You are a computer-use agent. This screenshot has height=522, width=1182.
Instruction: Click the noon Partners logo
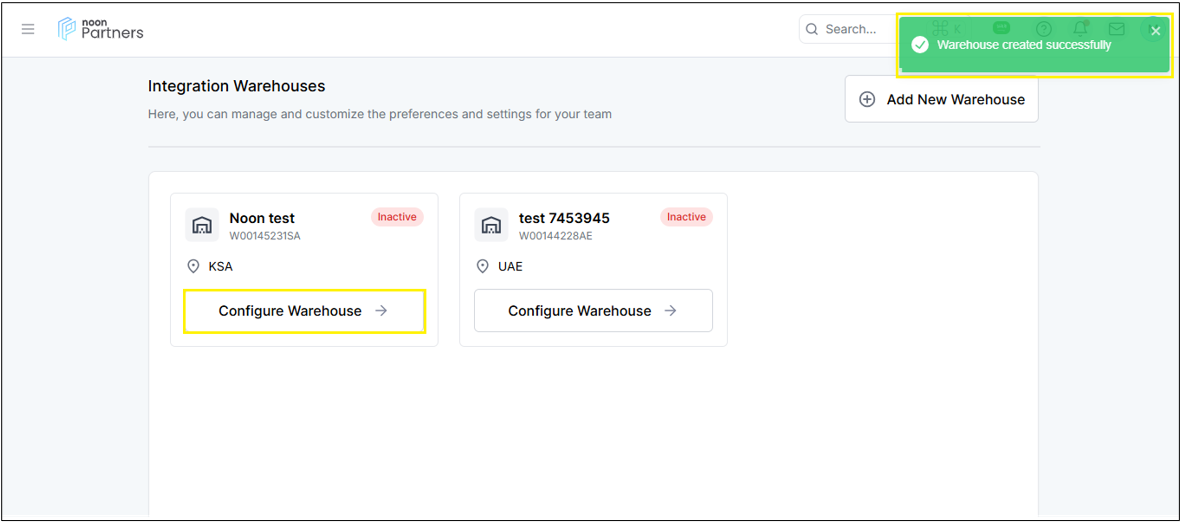point(100,29)
